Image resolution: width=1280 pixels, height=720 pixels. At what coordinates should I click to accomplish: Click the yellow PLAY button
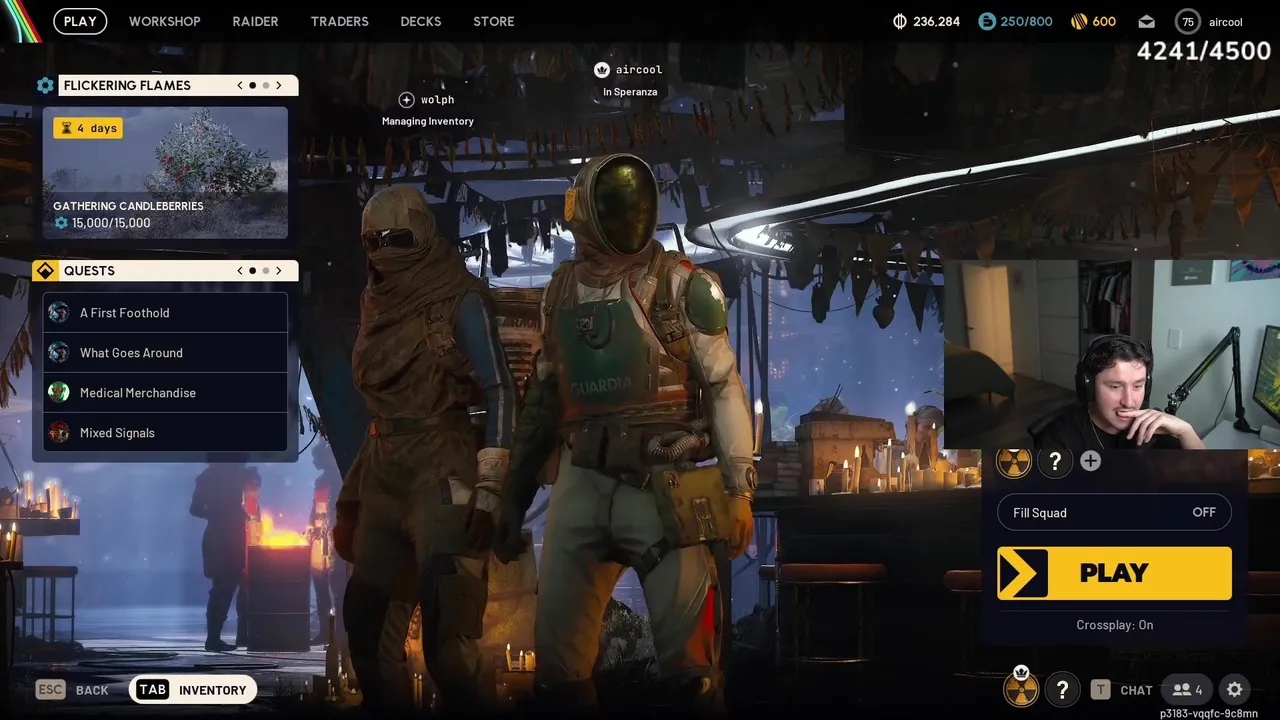tap(1114, 573)
